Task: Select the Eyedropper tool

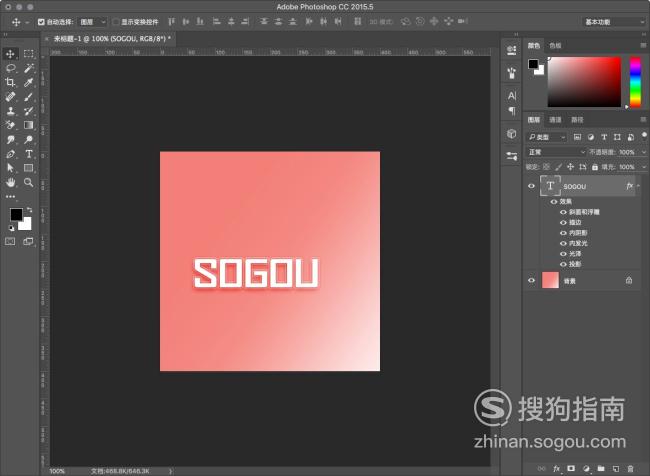Action: pyautogui.click(x=28, y=83)
